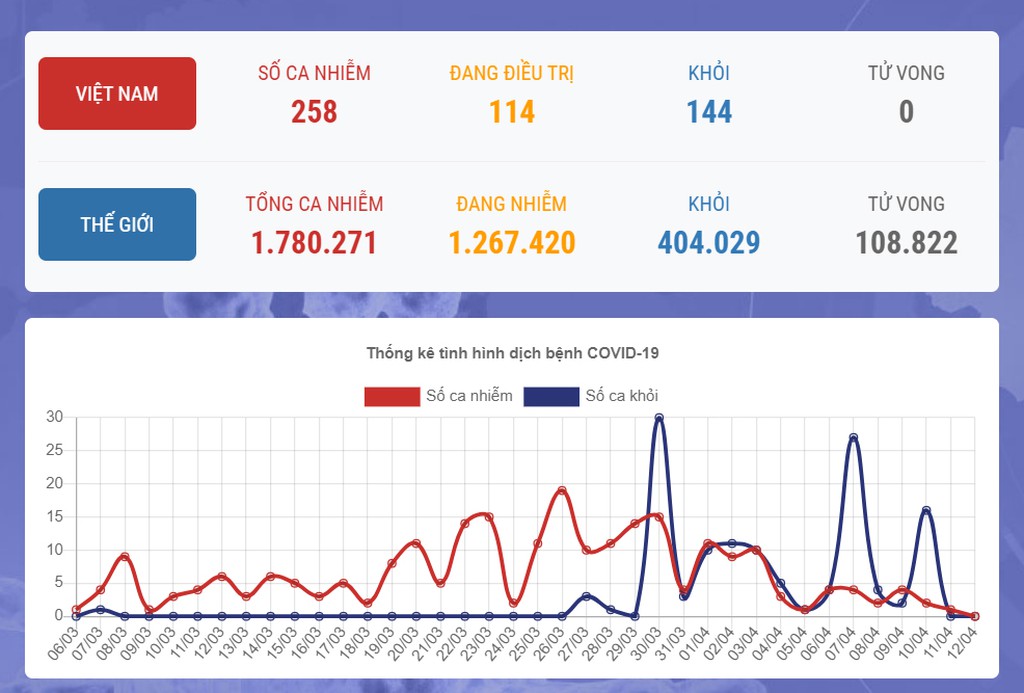Select the blue peak point at 30/03

pyautogui.click(x=659, y=417)
